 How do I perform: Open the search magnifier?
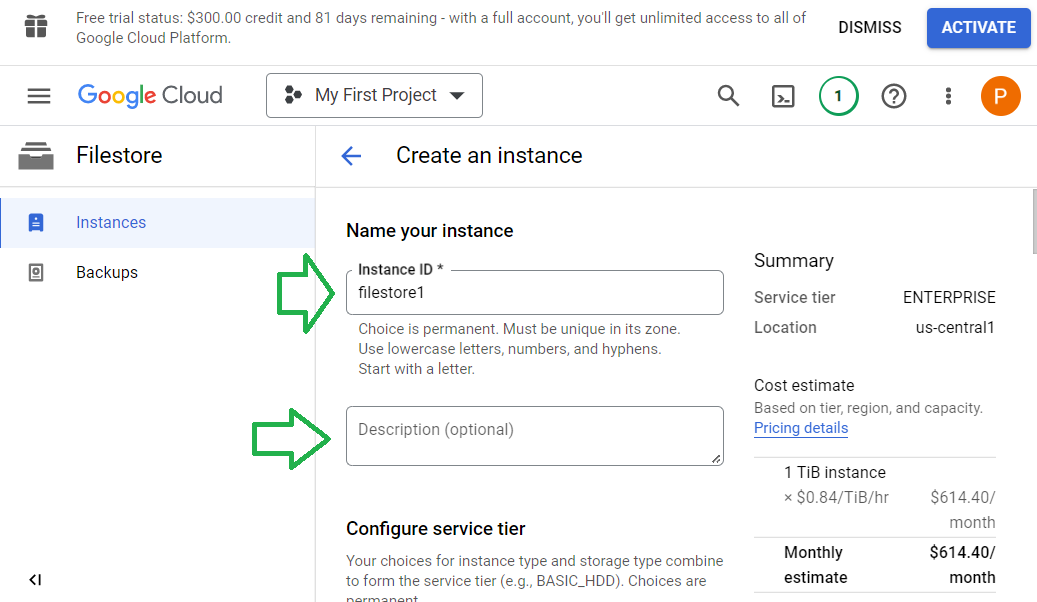click(x=728, y=96)
